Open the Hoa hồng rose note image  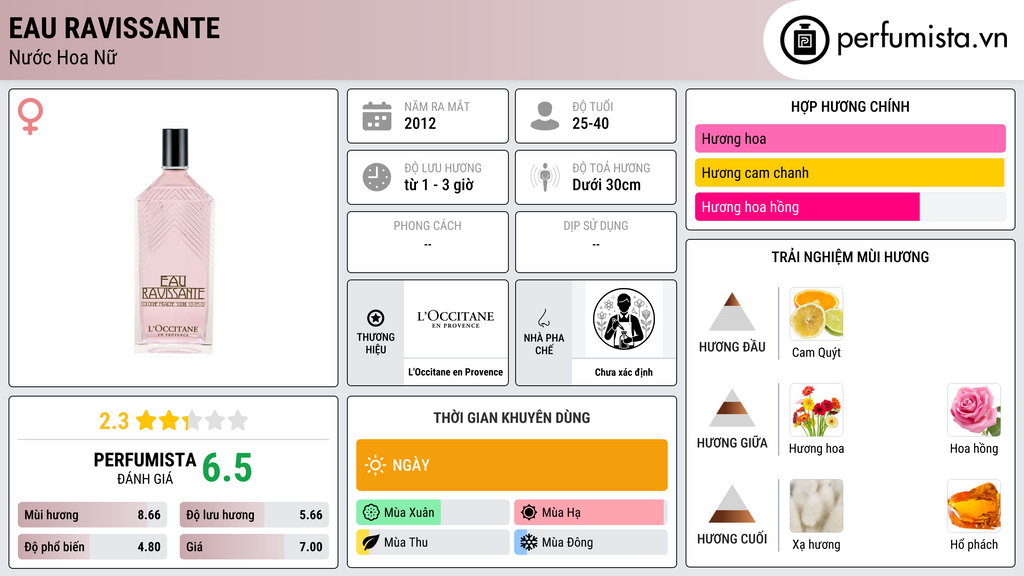click(x=974, y=410)
